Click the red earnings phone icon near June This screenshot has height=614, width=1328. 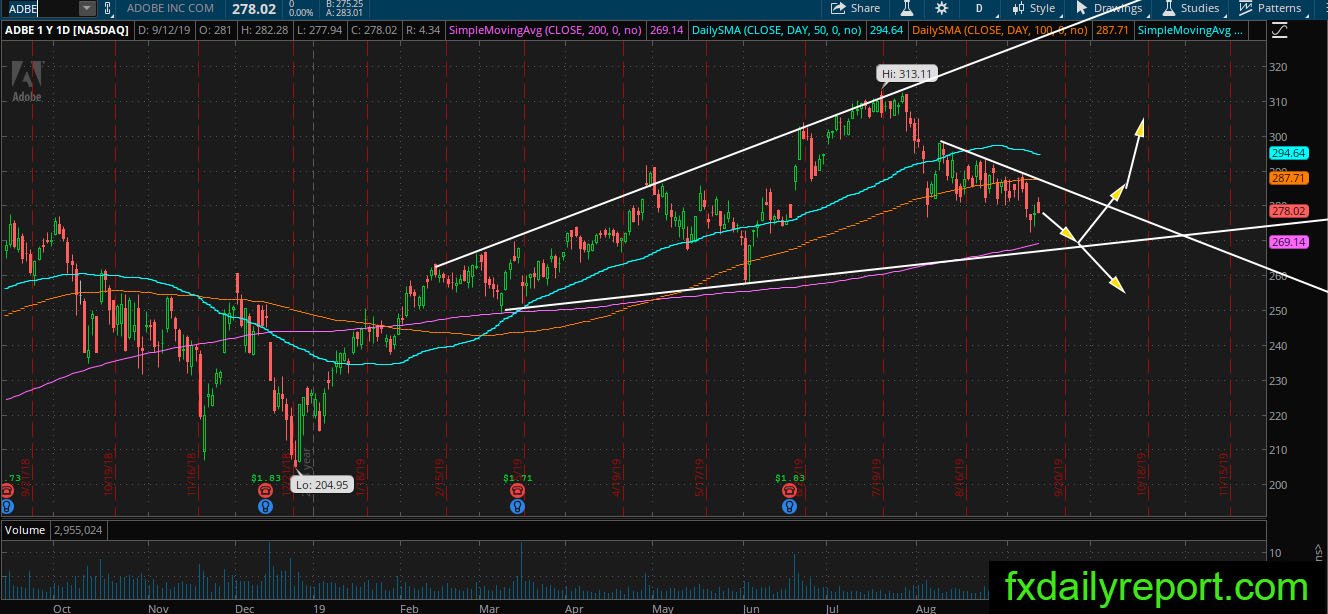pyautogui.click(x=789, y=492)
